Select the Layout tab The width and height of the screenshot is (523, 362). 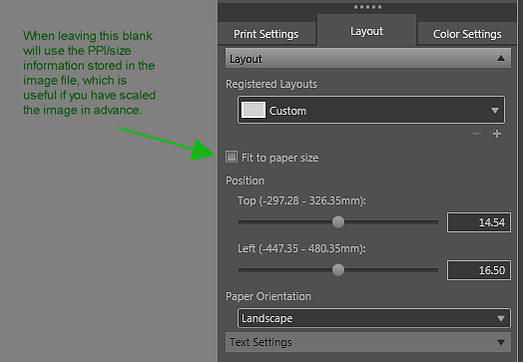tap(367, 31)
